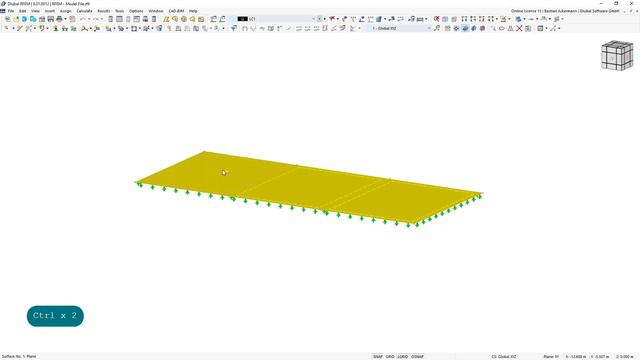Click the blue 3D box icon in top toolbar
Screen dimensions: 640x360
pyautogui.click(x=379, y=19)
